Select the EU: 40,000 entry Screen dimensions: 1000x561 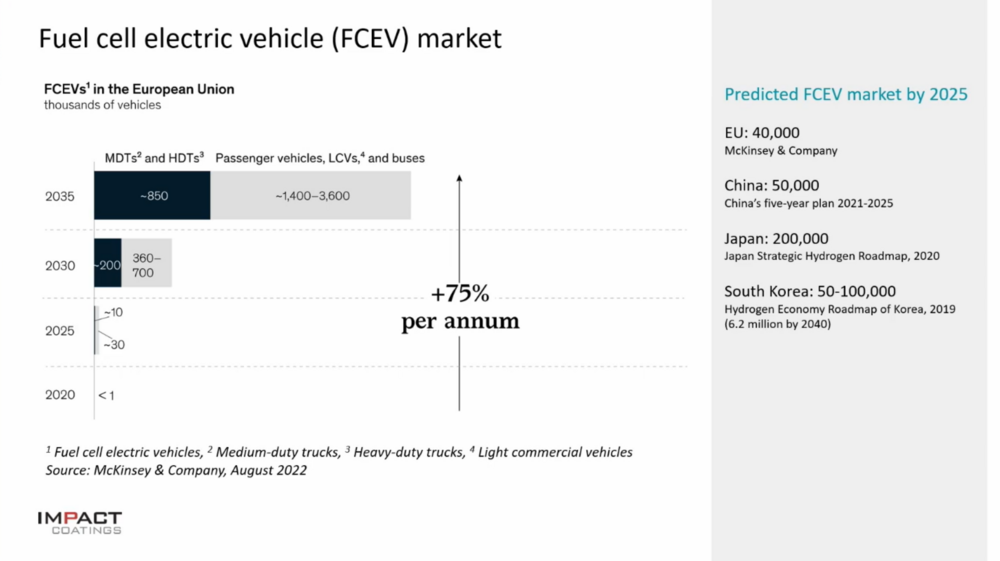[762, 132]
